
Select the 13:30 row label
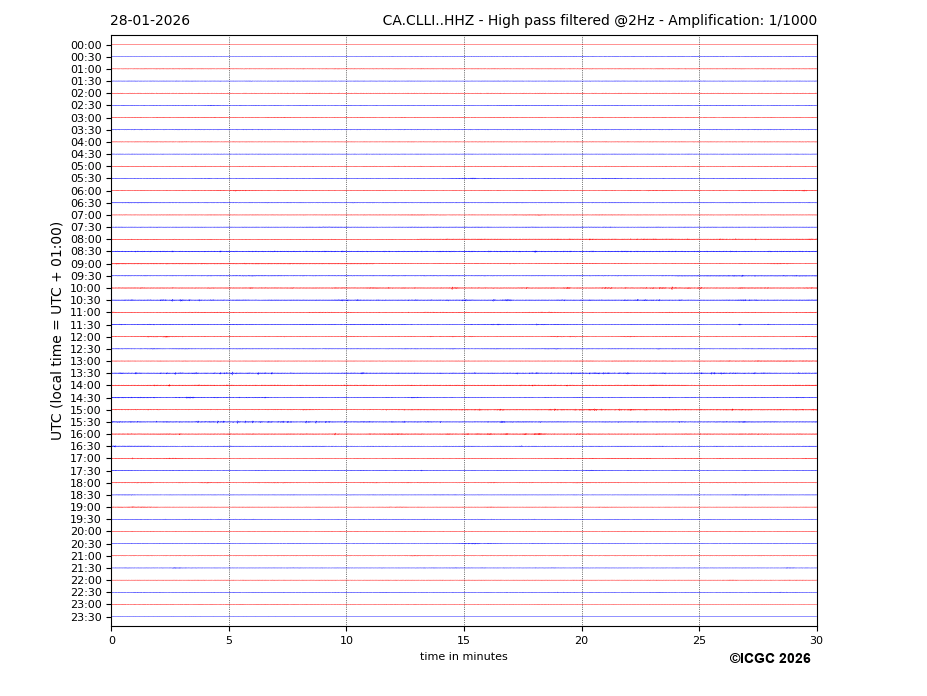tap(86, 374)
